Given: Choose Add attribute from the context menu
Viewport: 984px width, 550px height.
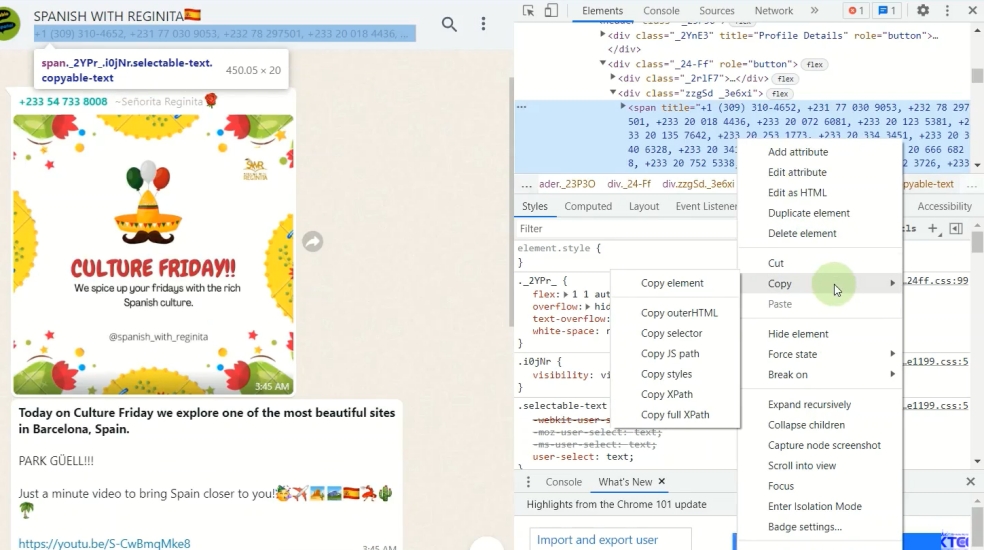Looking at the screenshot, I should point(820,152).
